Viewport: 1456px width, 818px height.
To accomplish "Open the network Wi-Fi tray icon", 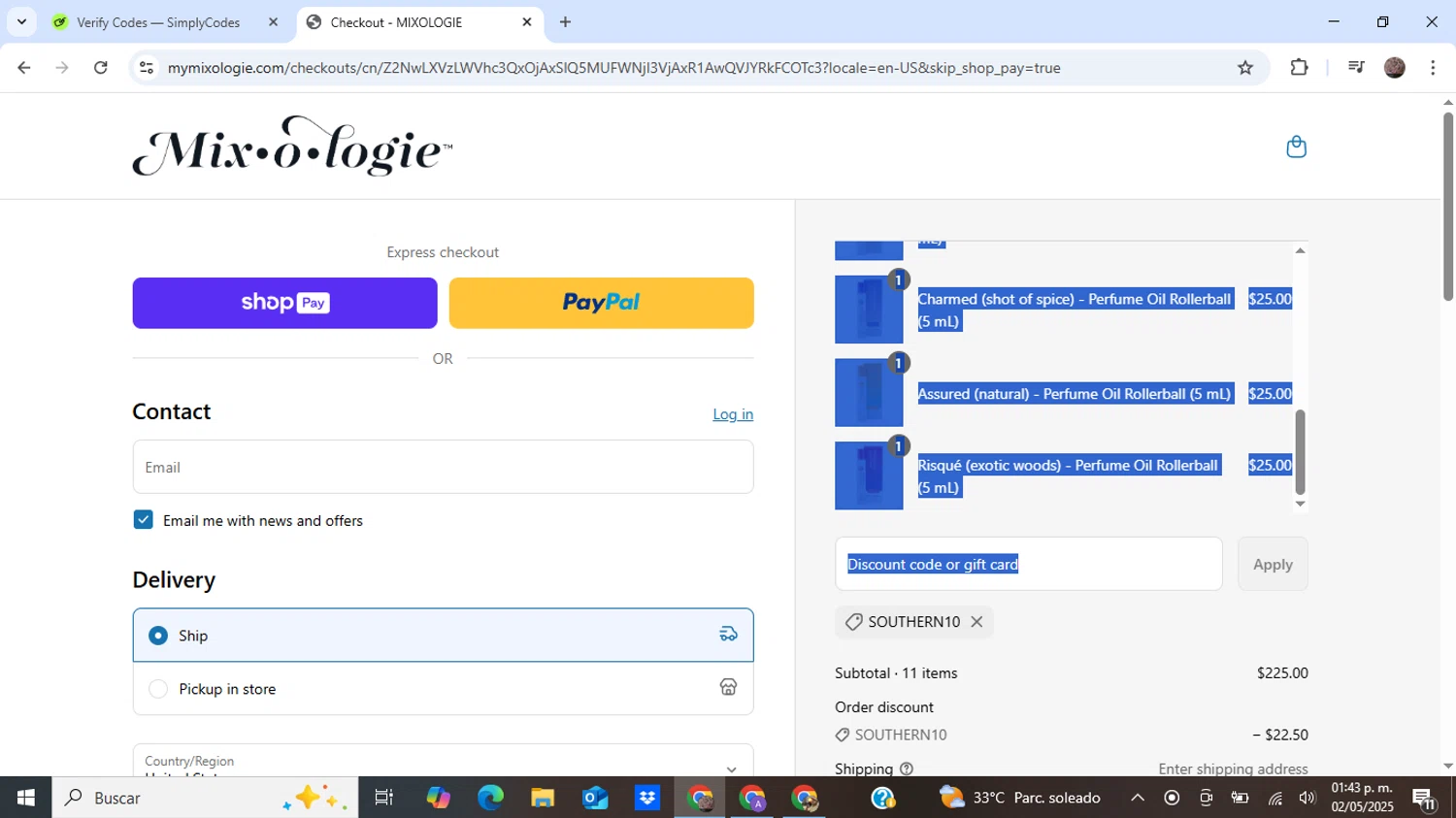I will 1274,798.
